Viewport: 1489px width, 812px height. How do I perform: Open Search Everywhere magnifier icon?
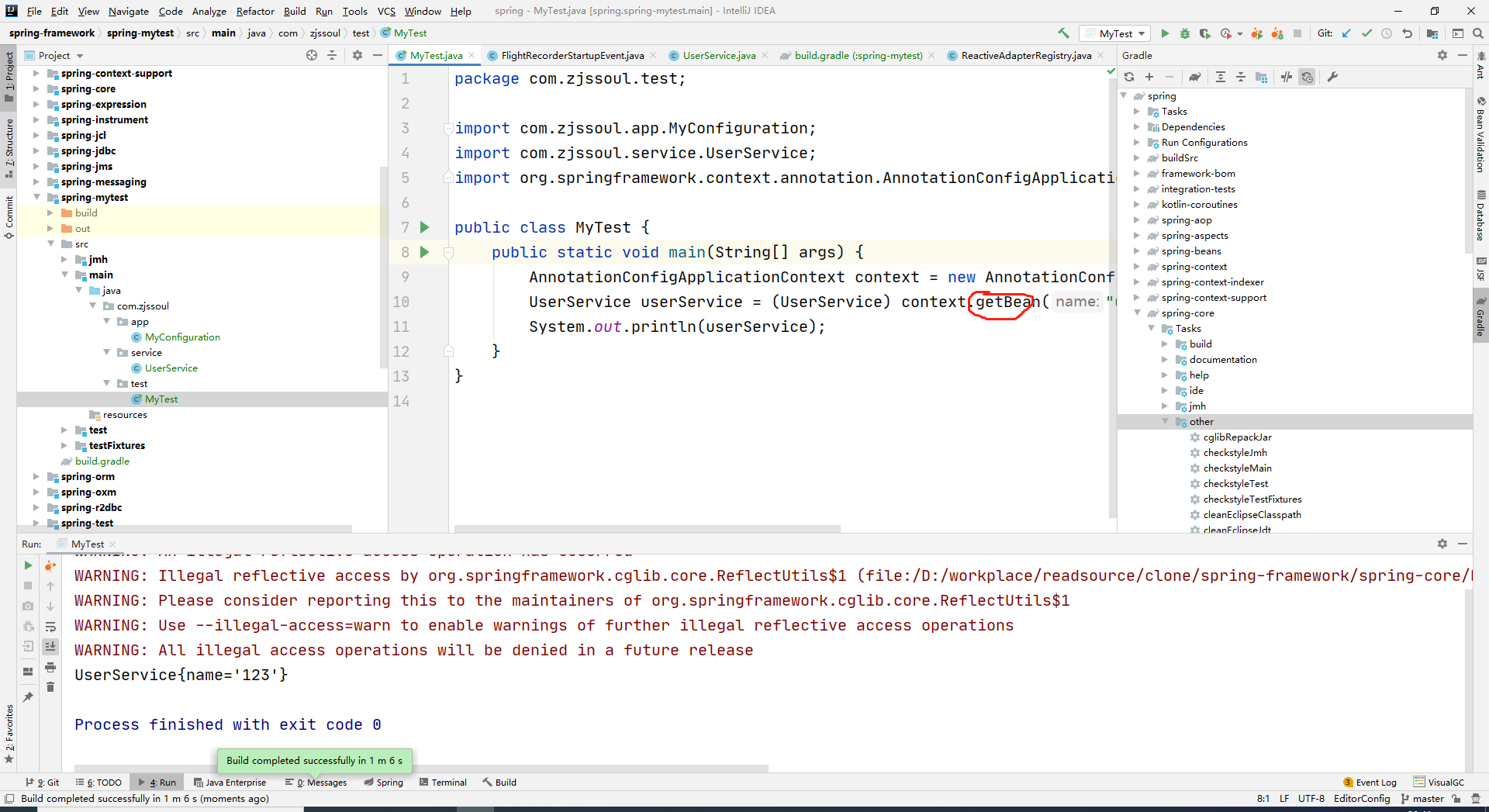[x=1478, y=33]
